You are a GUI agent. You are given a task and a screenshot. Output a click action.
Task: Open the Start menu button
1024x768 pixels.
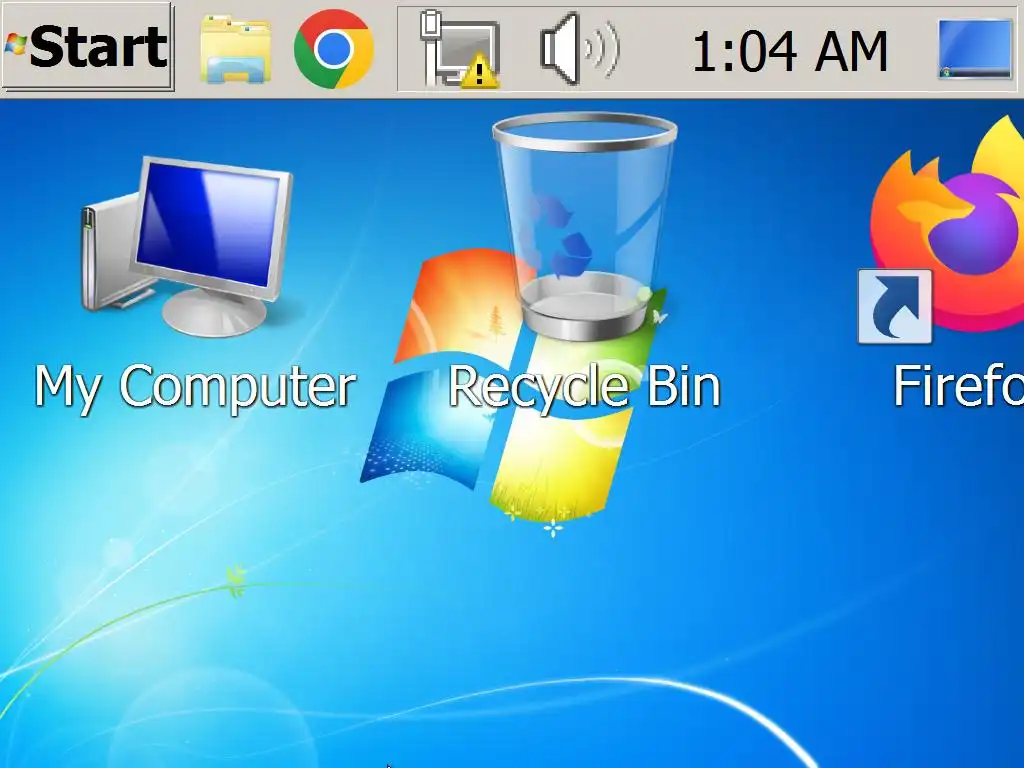(88, 47)
